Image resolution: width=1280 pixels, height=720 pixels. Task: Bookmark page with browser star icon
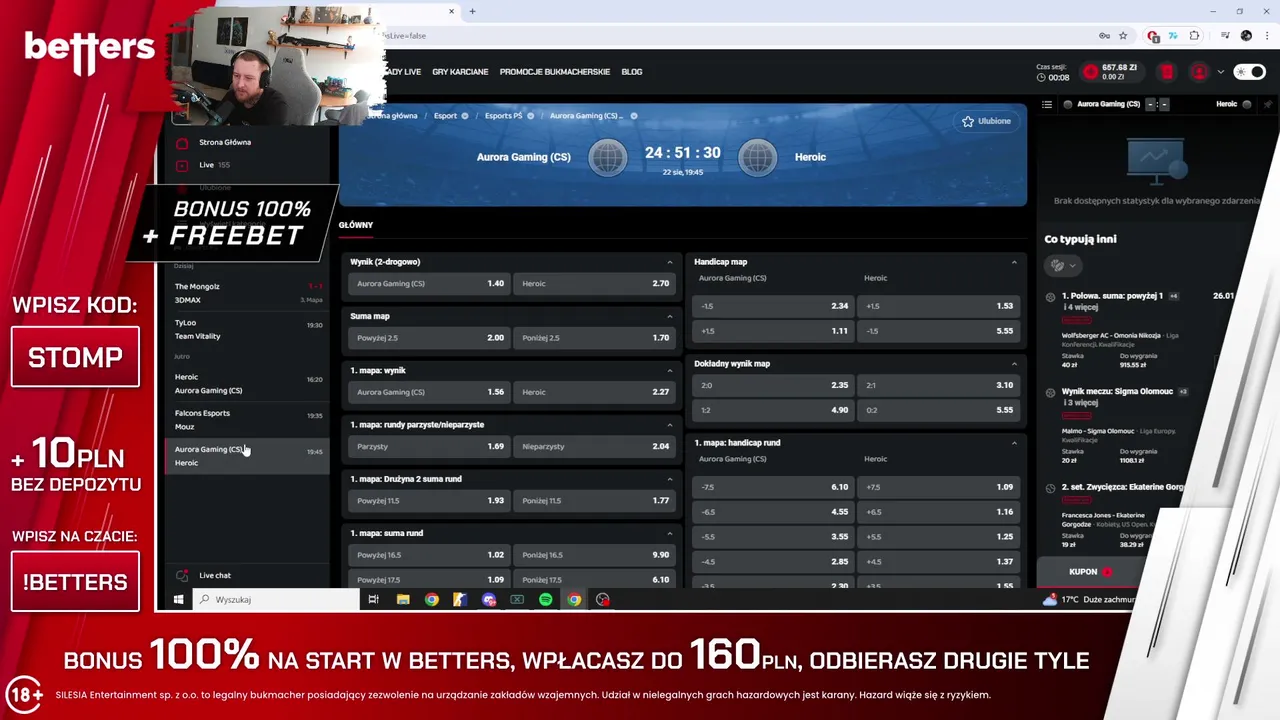tap(1123, 36)
